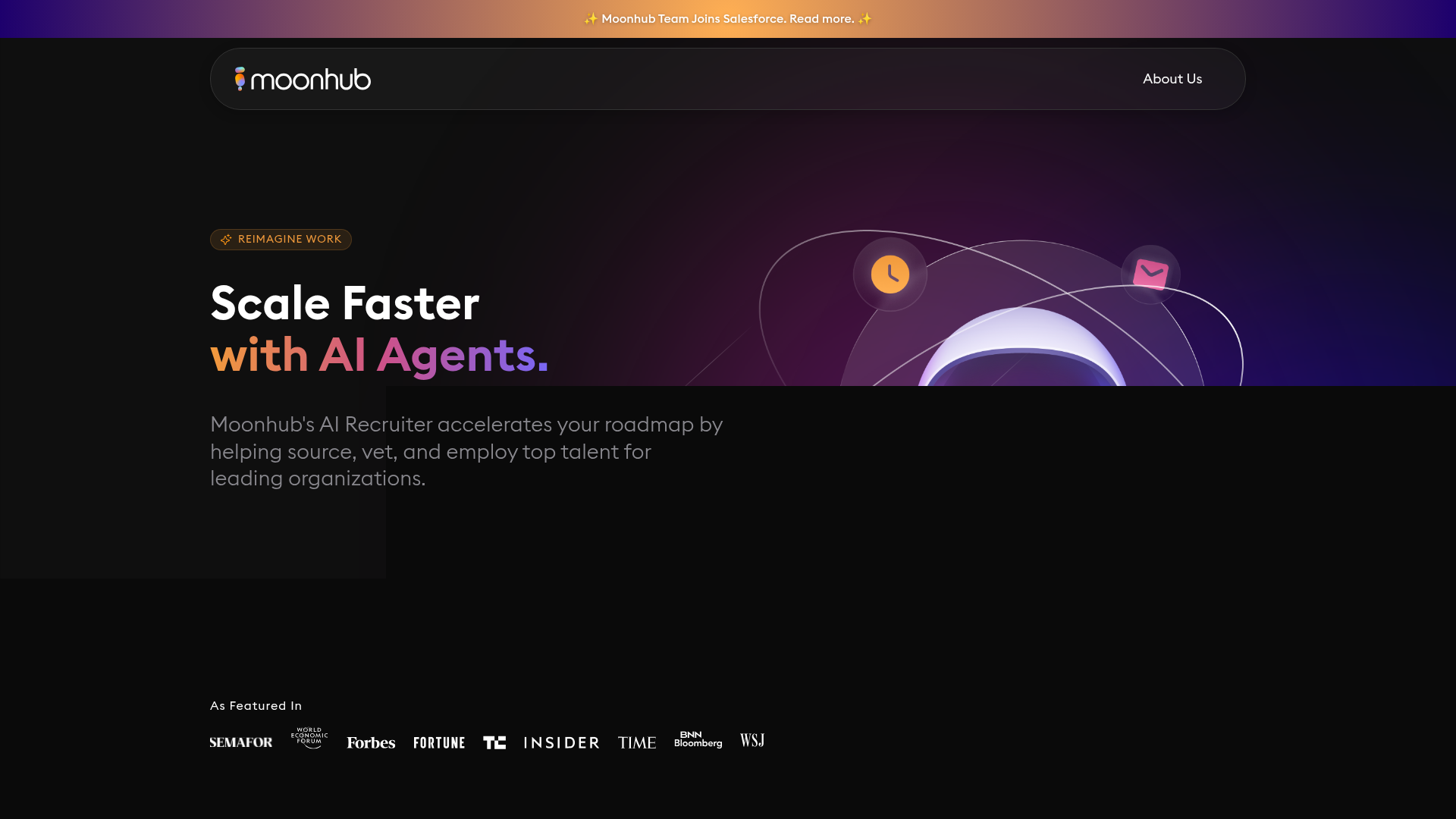The image size is (1456, 819).
Task: Click the Read more link about Salesforce
Action: click(x=821, y=19)
